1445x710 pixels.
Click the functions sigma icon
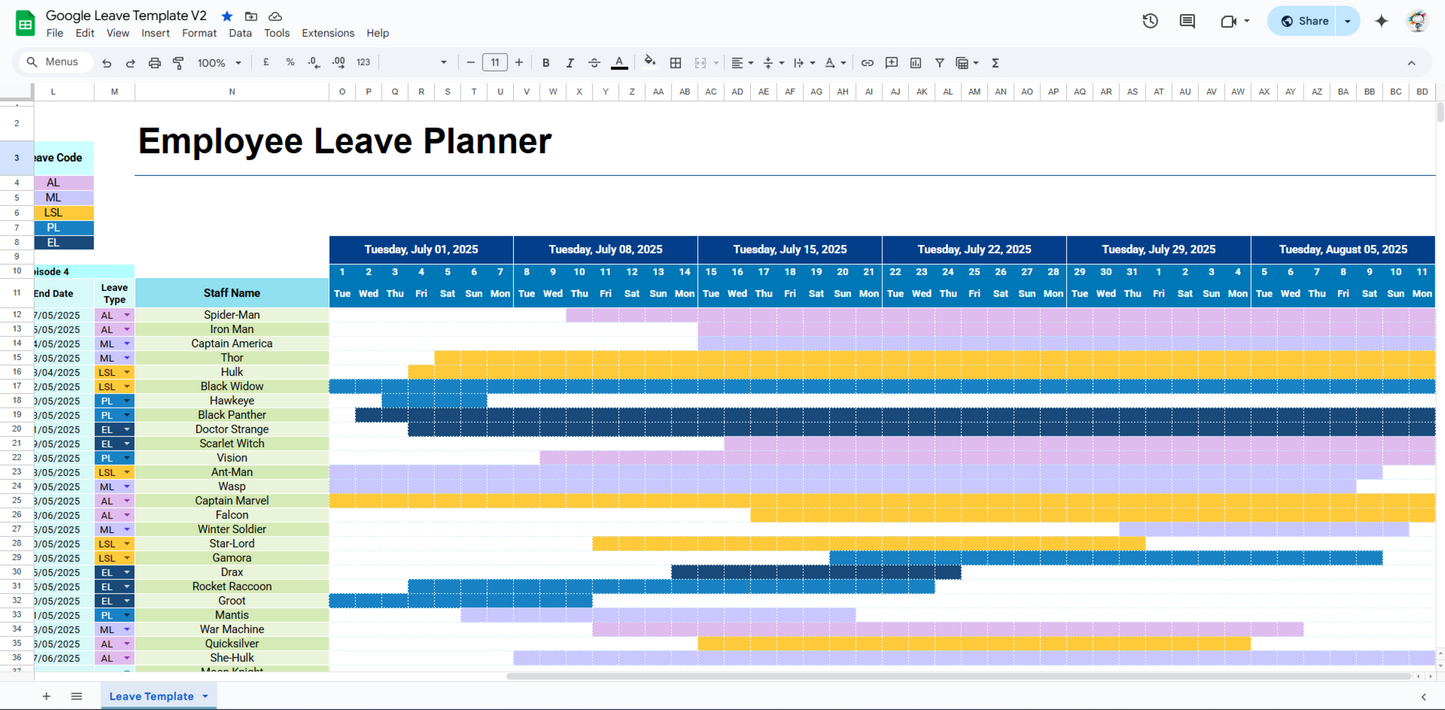point(995,63)
